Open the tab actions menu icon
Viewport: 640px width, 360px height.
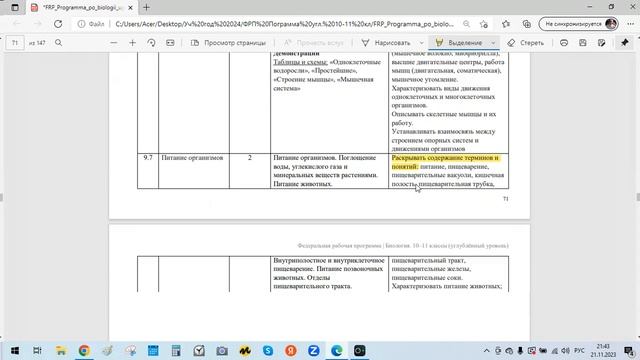[15, 7]
